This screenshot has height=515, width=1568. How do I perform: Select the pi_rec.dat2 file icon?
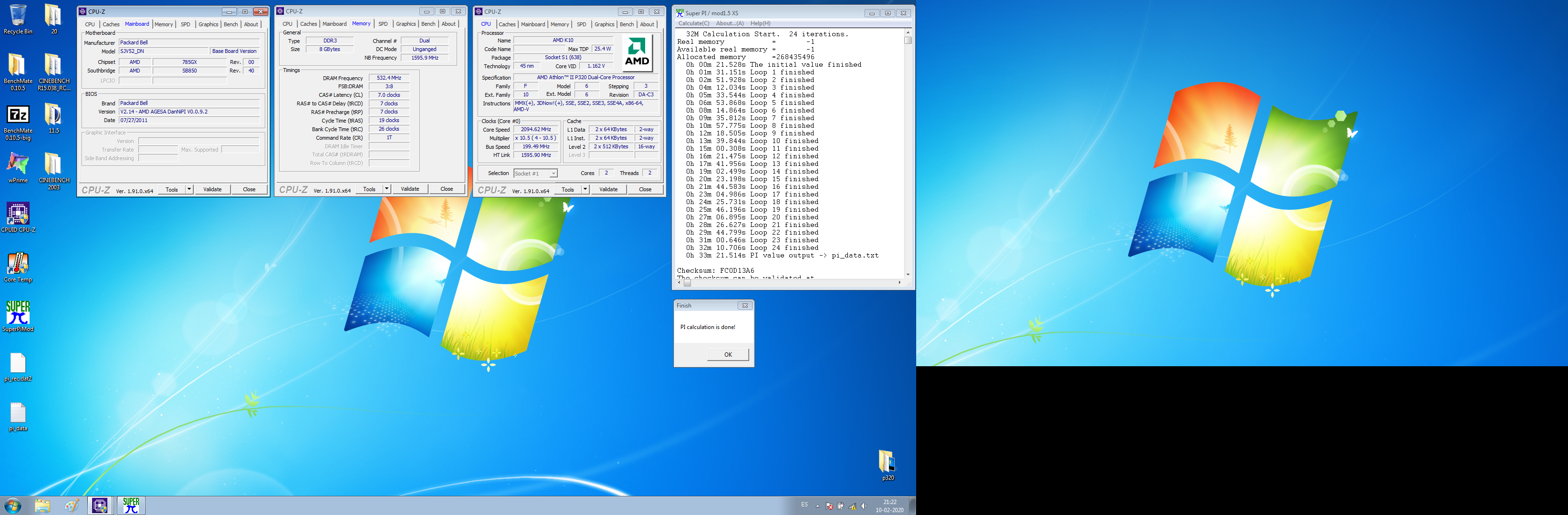coord(18,367)
